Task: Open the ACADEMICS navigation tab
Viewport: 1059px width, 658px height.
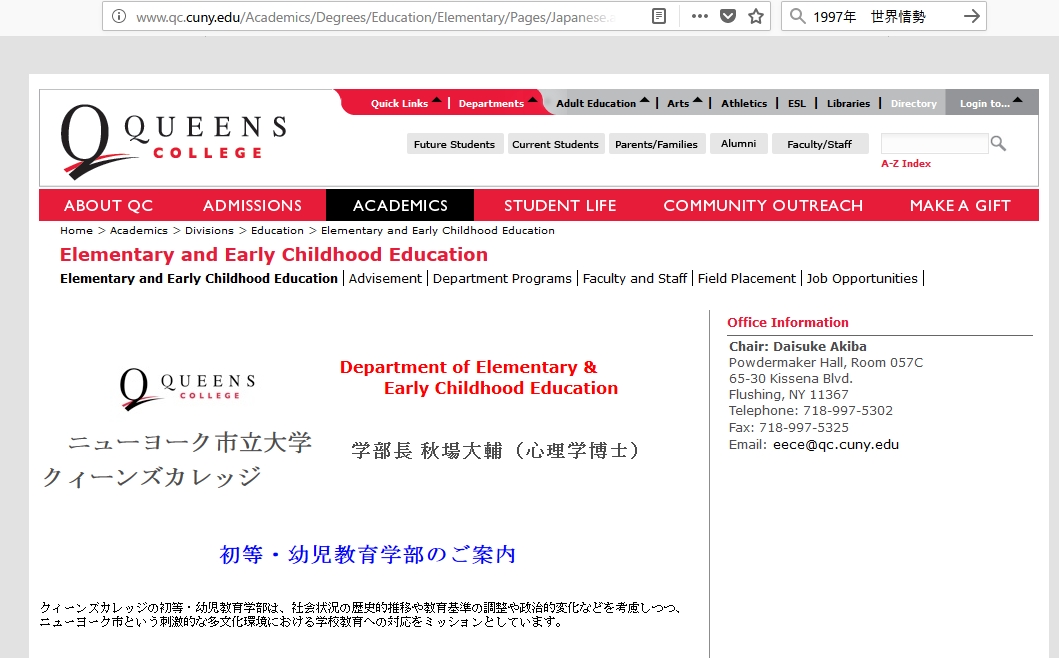Action: [x=400, y=205]
